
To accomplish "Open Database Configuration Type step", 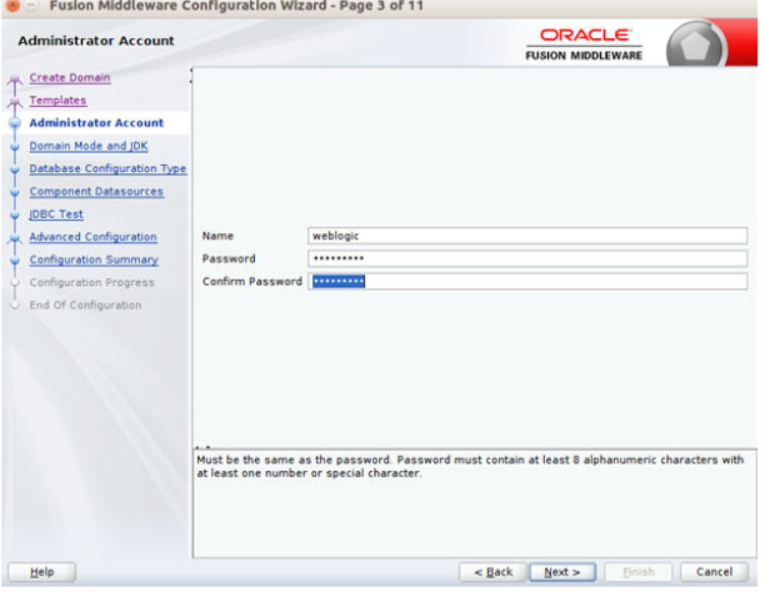I will [x=108, y=168].
